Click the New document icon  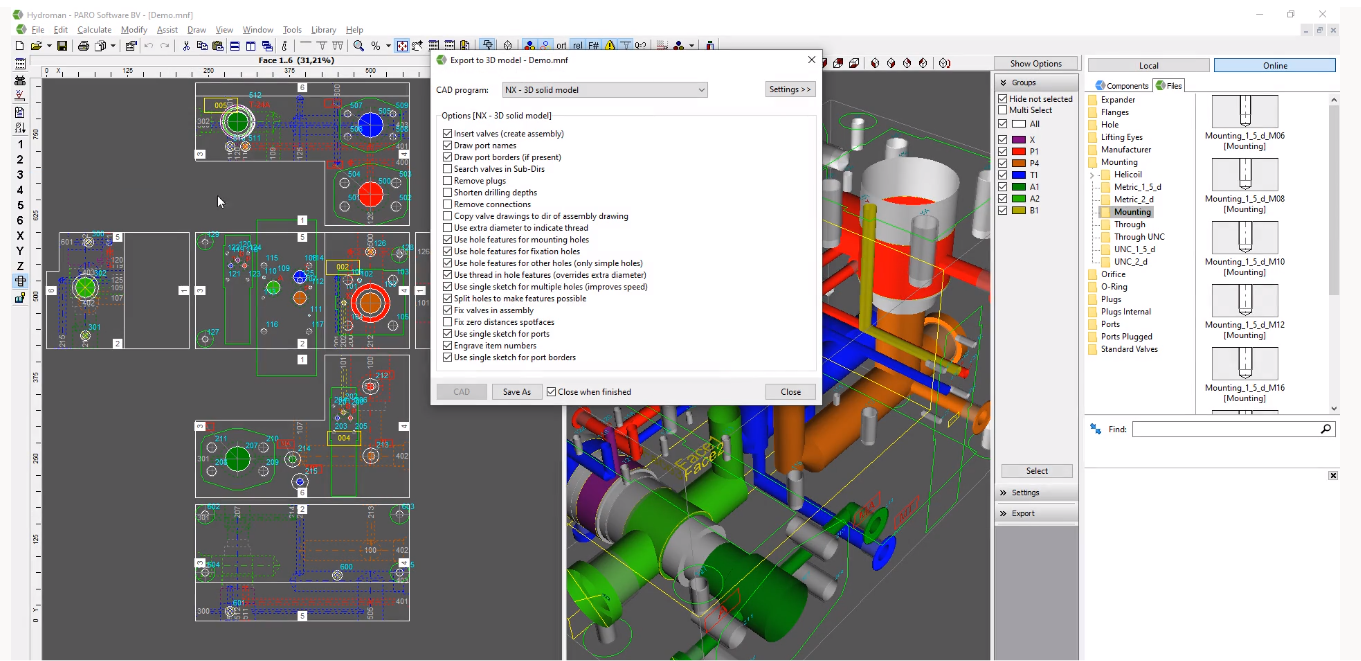tap(19, 44)
